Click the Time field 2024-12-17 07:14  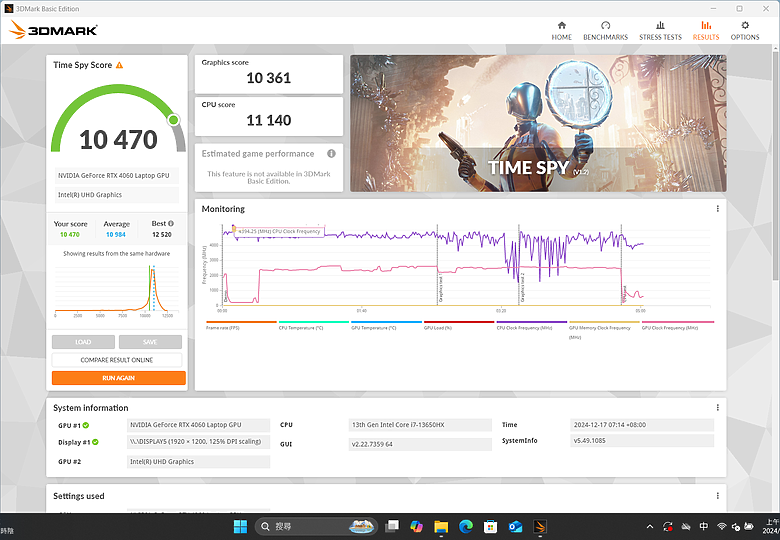(642, 425)
